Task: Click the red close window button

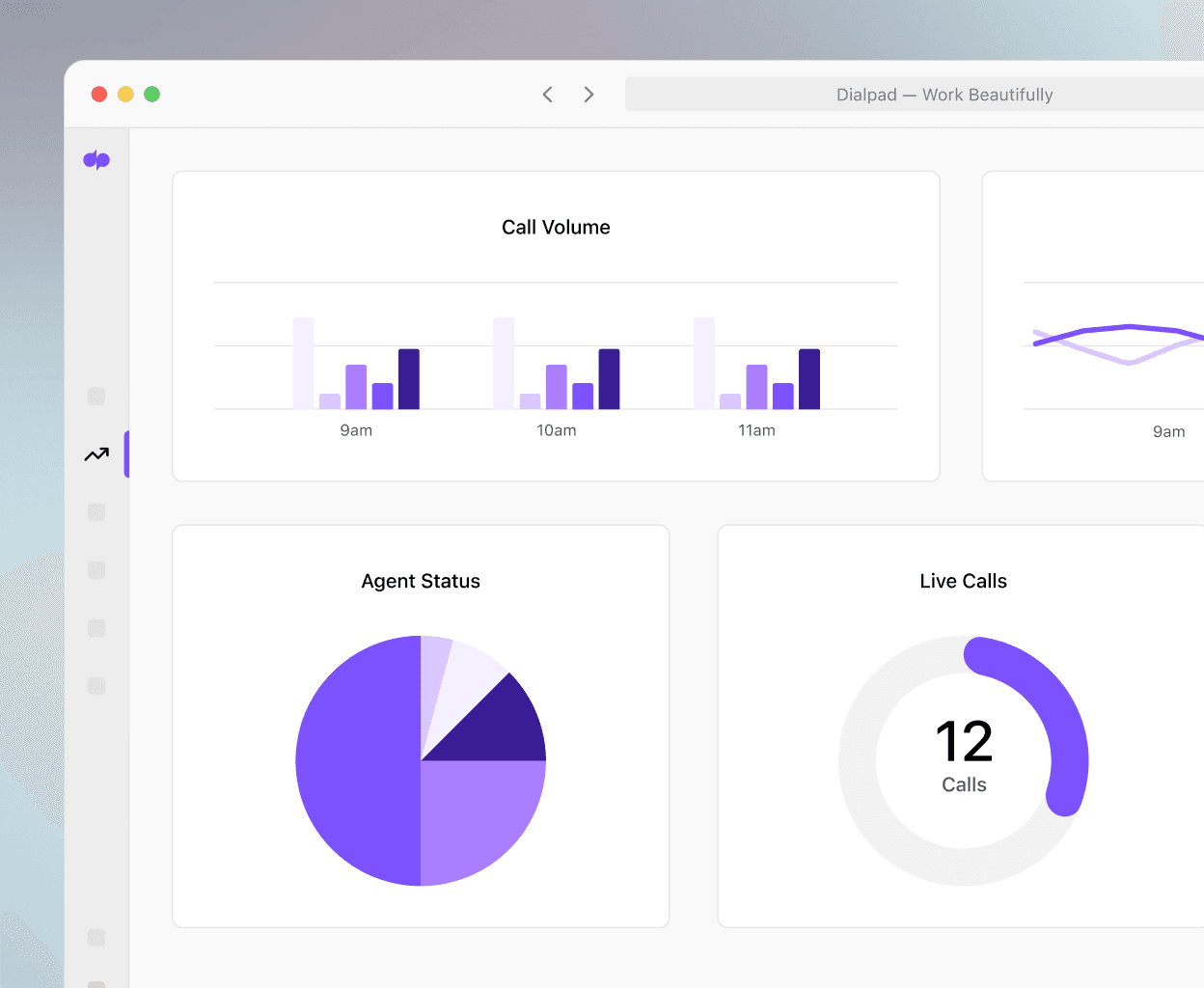Action: (99, 95)
